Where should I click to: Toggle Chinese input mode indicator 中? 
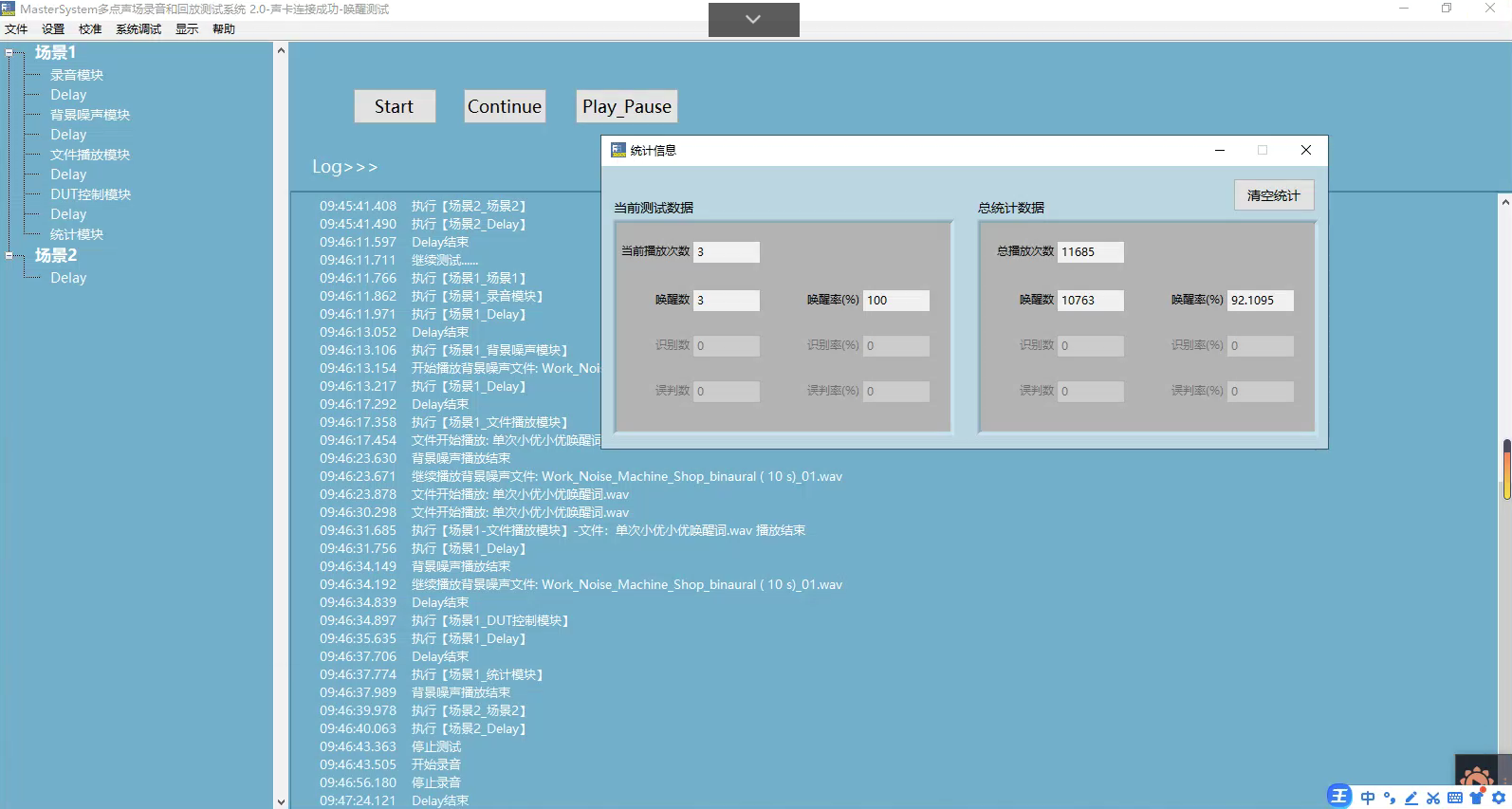1368,798
